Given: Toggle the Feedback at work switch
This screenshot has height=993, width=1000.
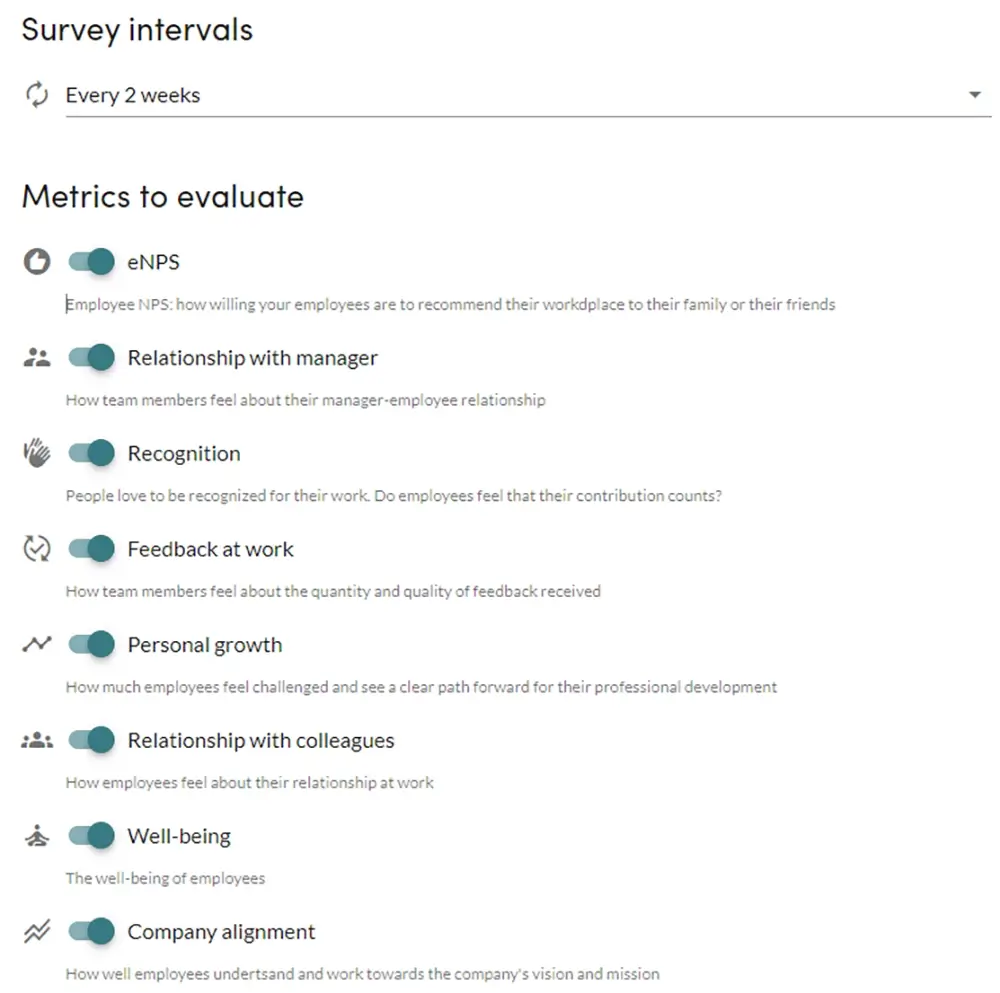Looking at the screenshot, I should click(x=92, y=548).
